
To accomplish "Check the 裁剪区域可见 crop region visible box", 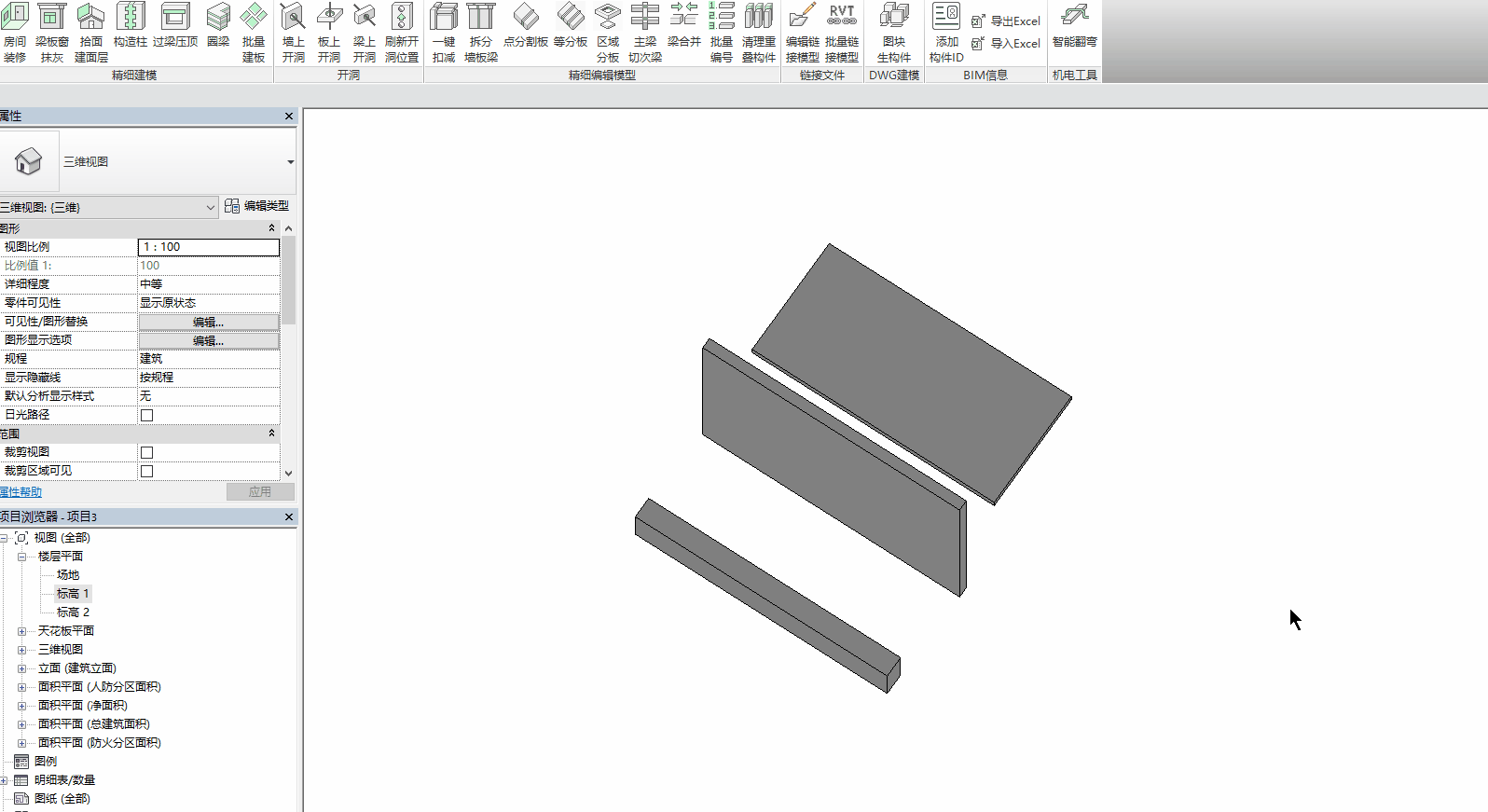I will 146,471.
